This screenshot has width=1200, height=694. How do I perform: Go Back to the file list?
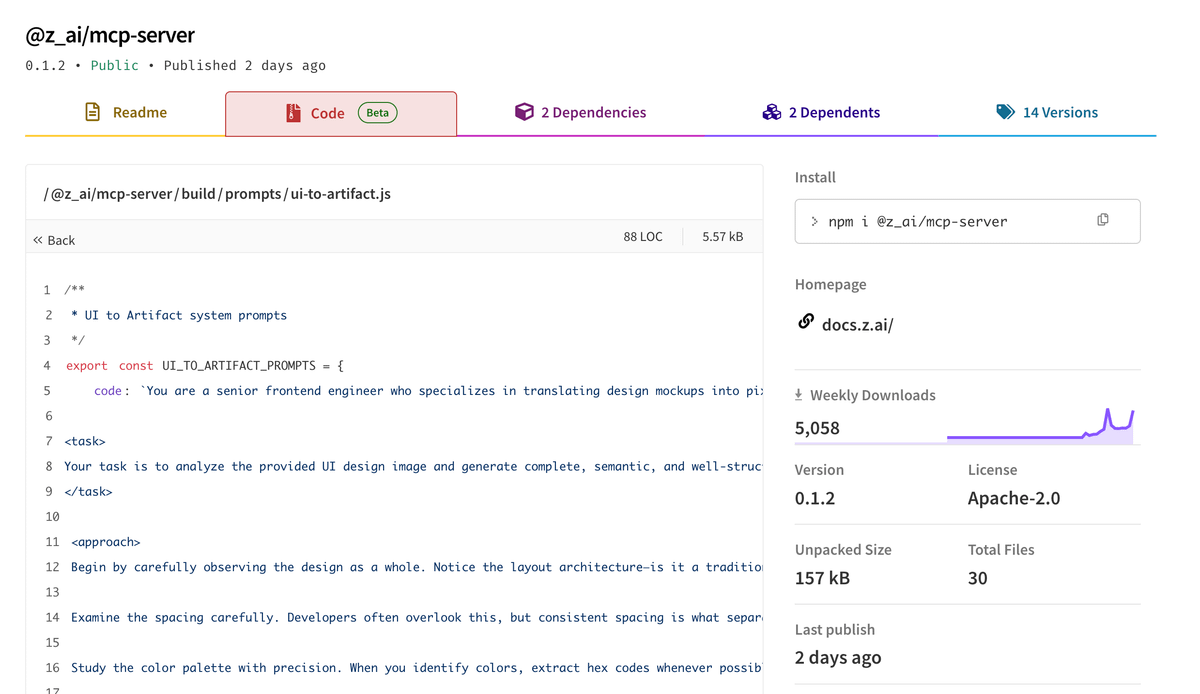pos(54,240)
